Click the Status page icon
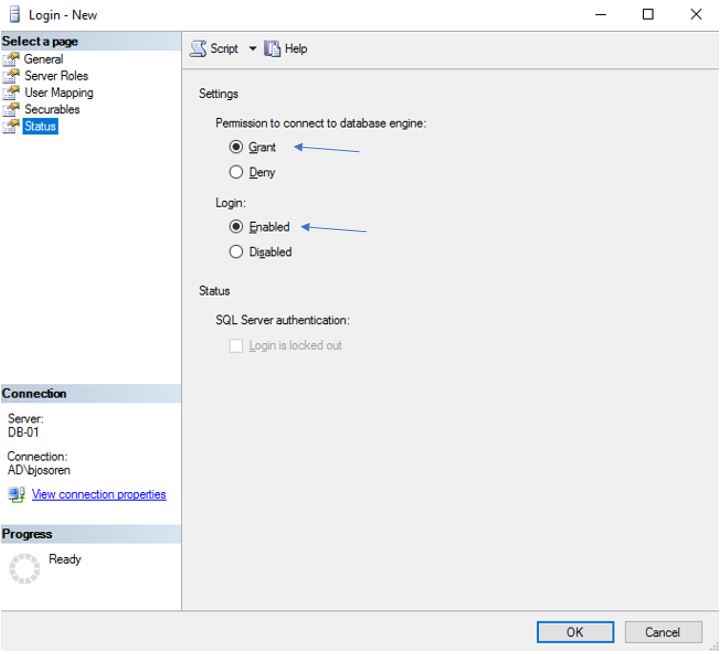Viewport: 723px width, 654px height. tap(12, 127)
